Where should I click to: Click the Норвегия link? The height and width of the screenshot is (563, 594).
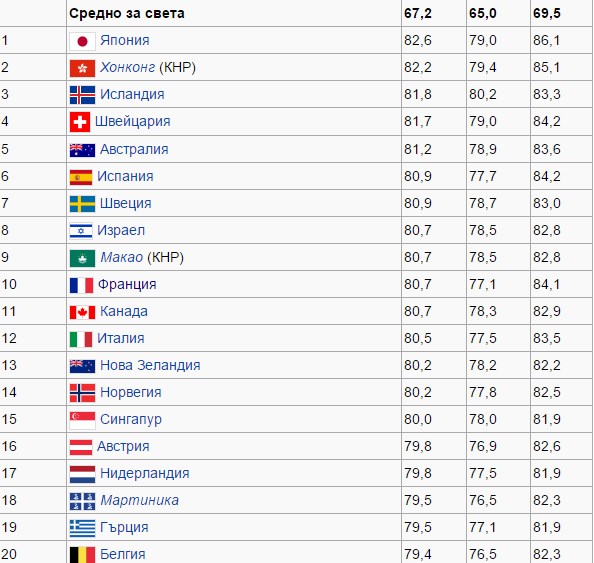click(131, 392)
